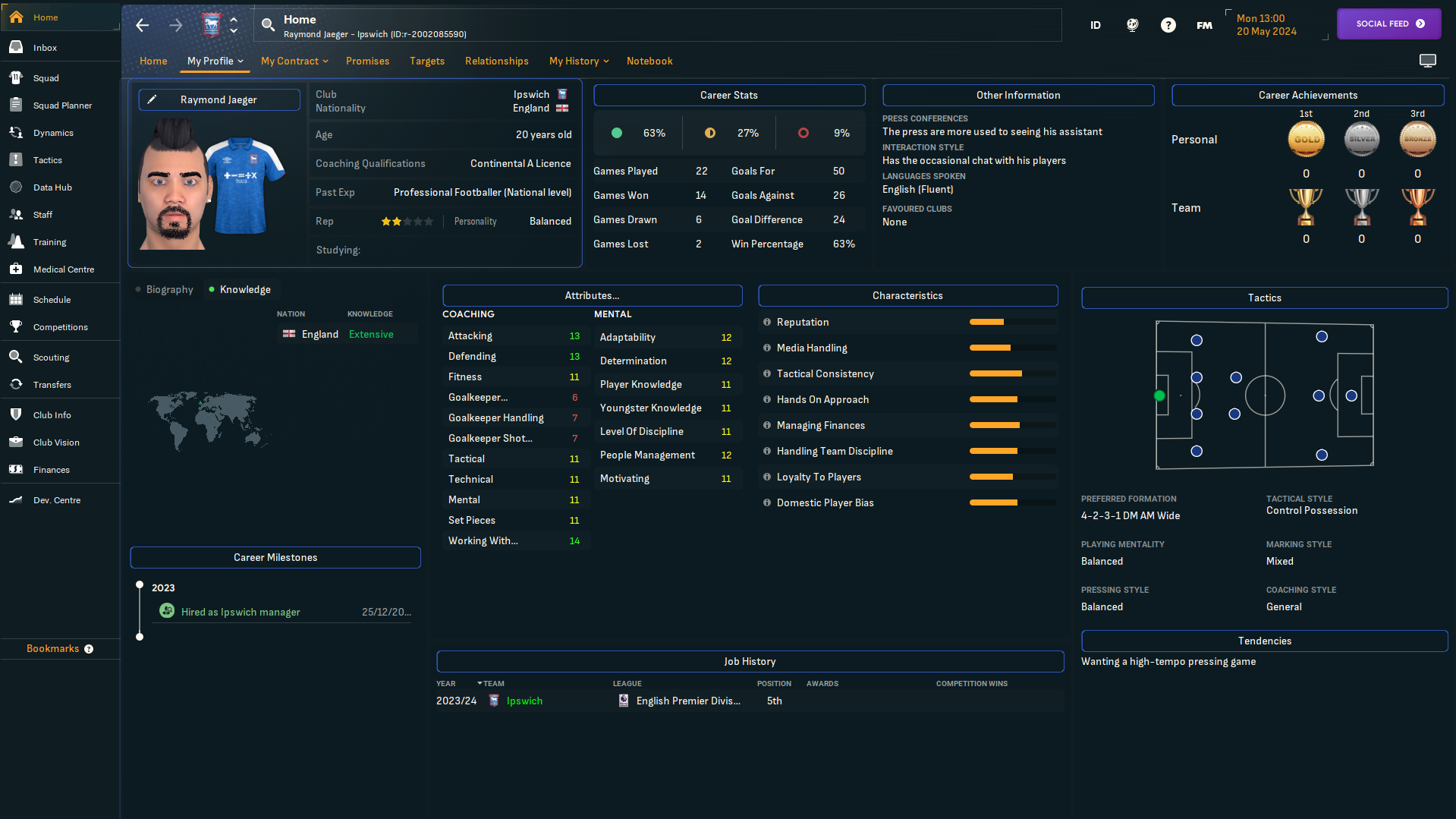Open the Squad Planner sidebar icon
The width and height of the screenshot is (1456, 819).
(x=16, y=105)
